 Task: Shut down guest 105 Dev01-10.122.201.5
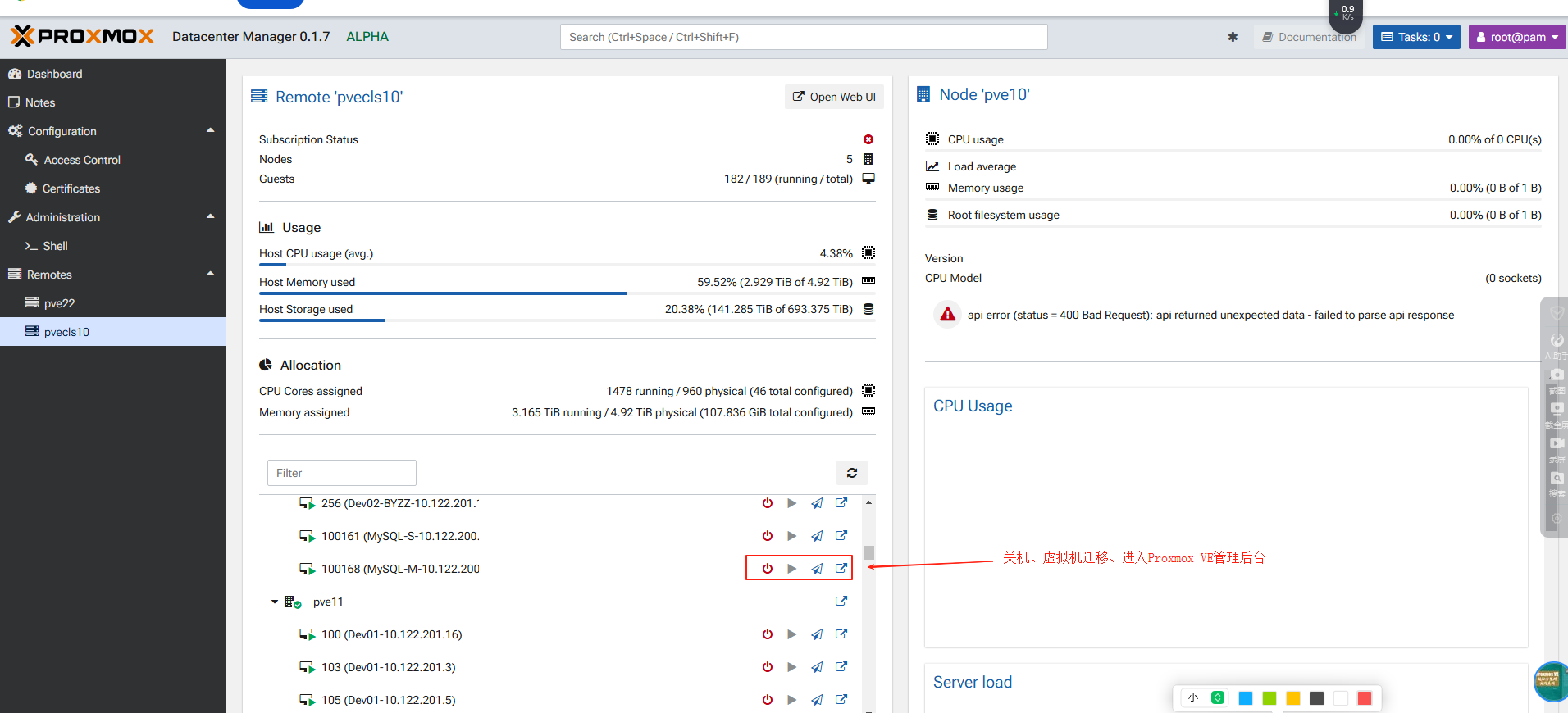[x=768, y=700]
